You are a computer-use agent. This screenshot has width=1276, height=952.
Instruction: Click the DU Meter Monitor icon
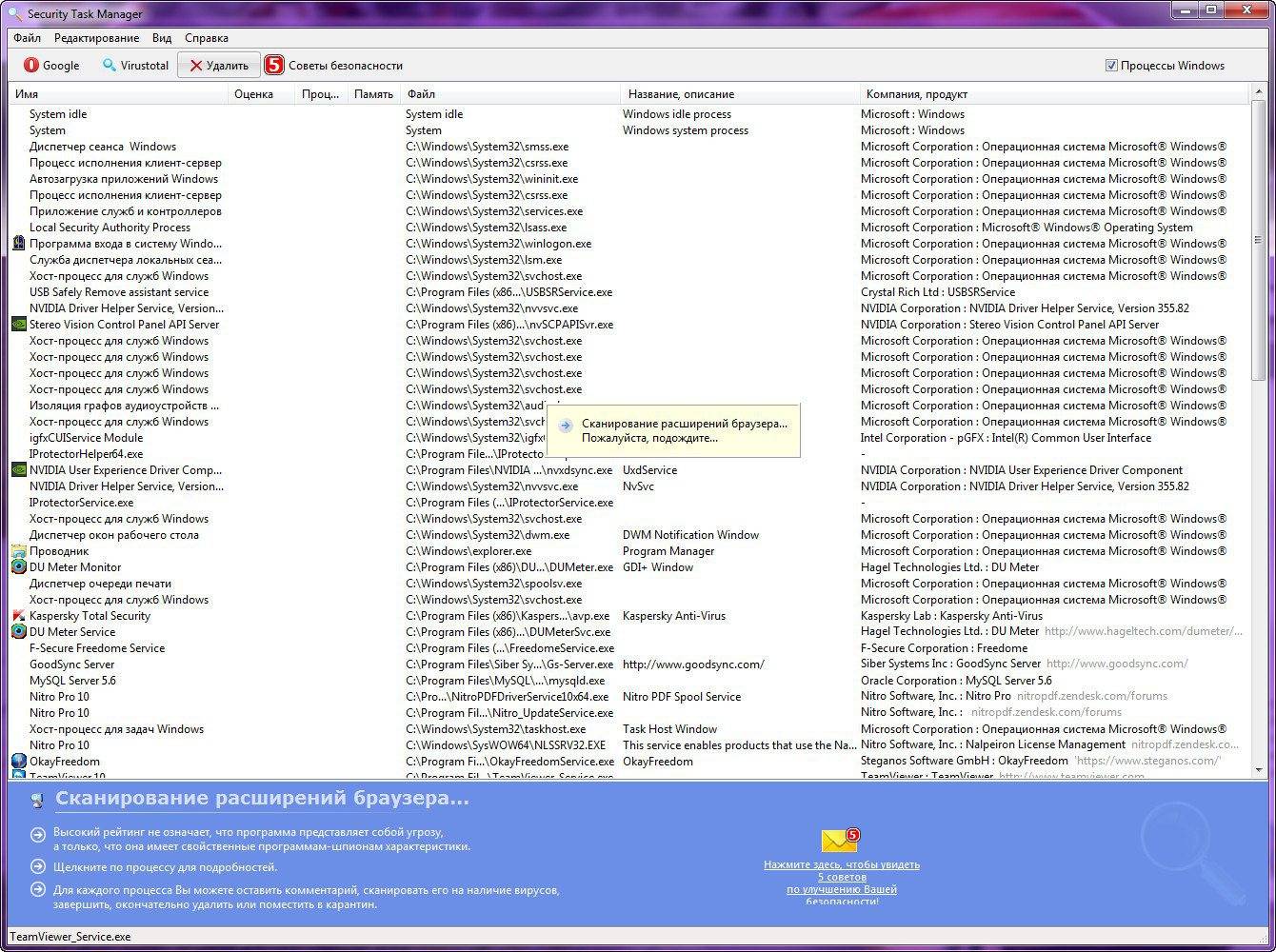click(x=18, y=567)
